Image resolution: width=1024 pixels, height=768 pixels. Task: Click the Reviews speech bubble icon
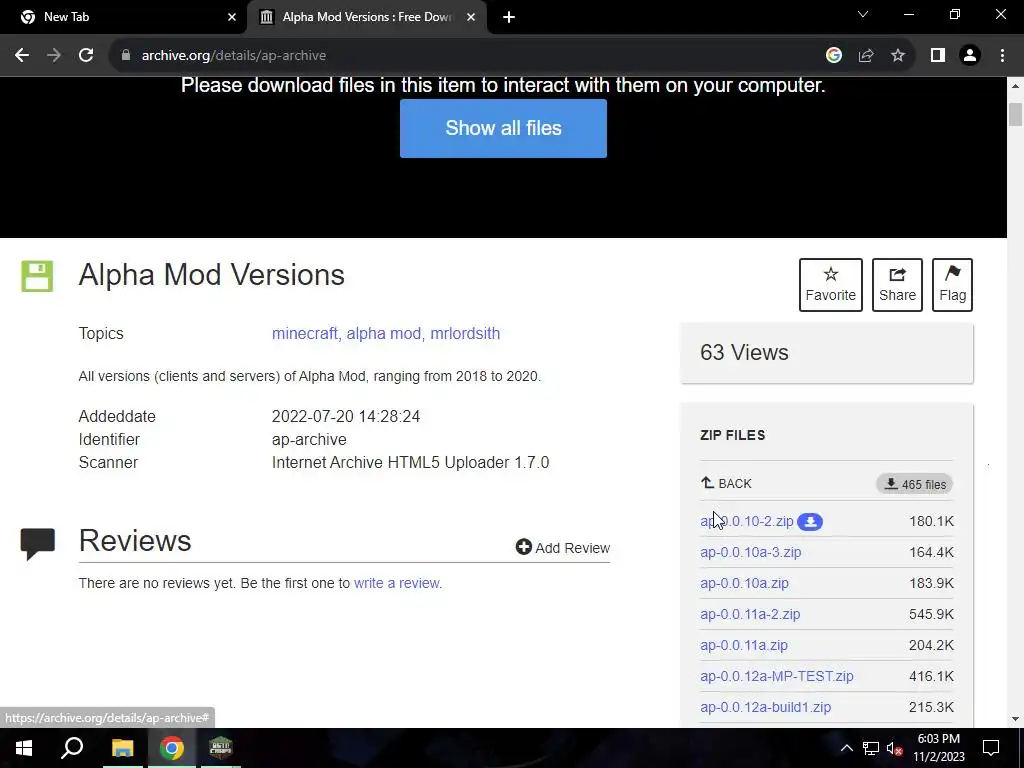pos(37,544)
